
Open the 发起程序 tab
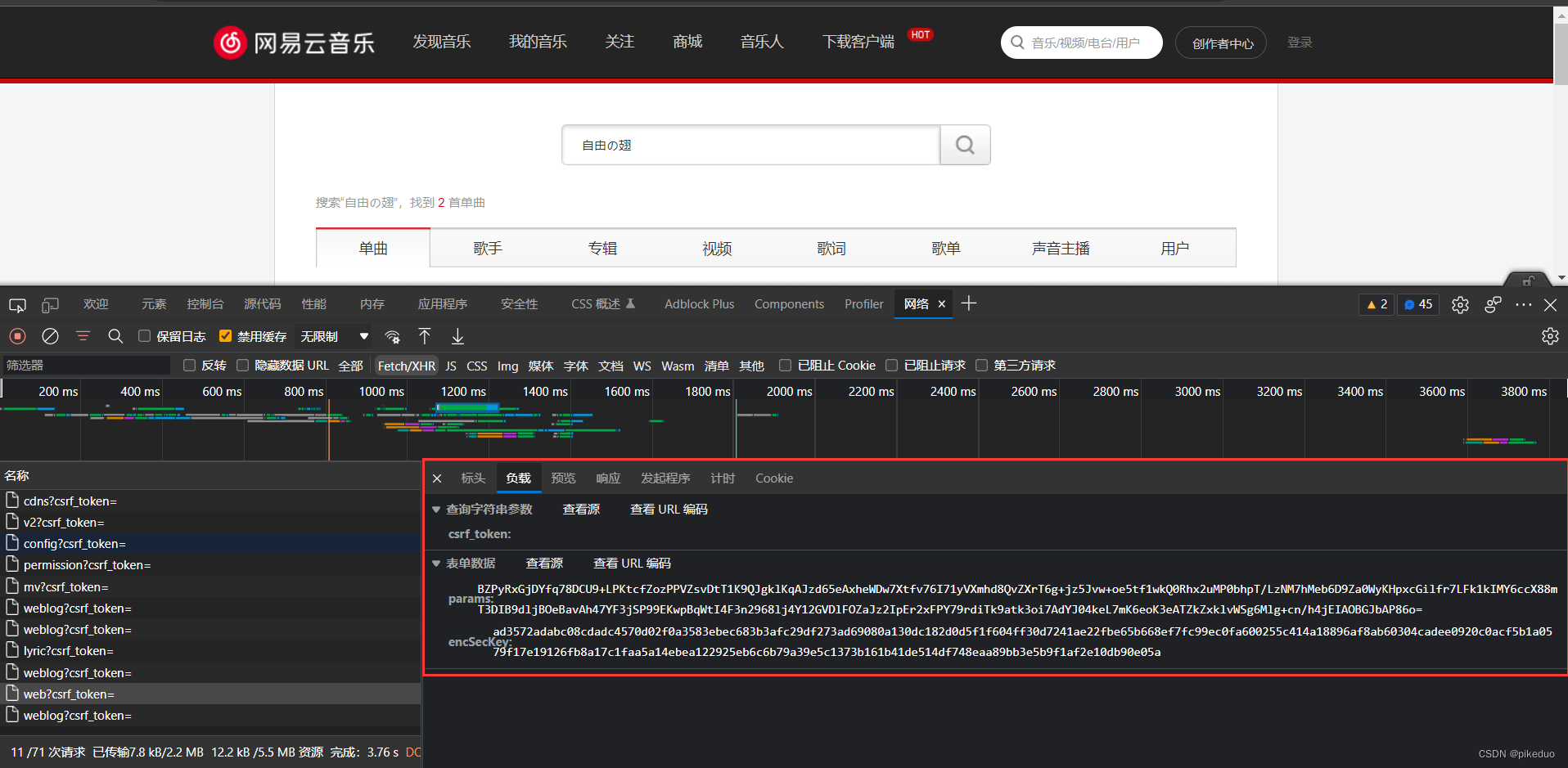665,478
